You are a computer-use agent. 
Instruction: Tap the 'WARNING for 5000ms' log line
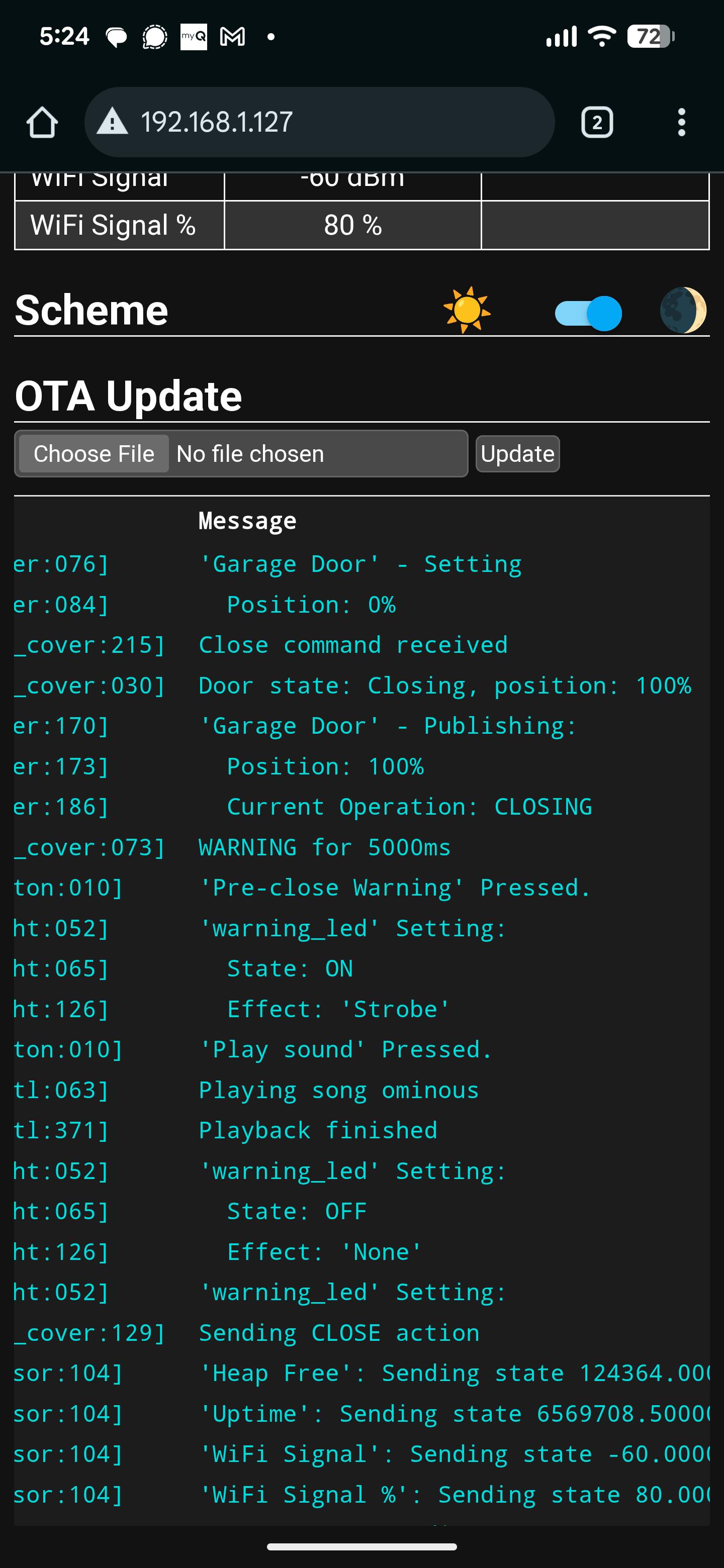click(325, 847)
